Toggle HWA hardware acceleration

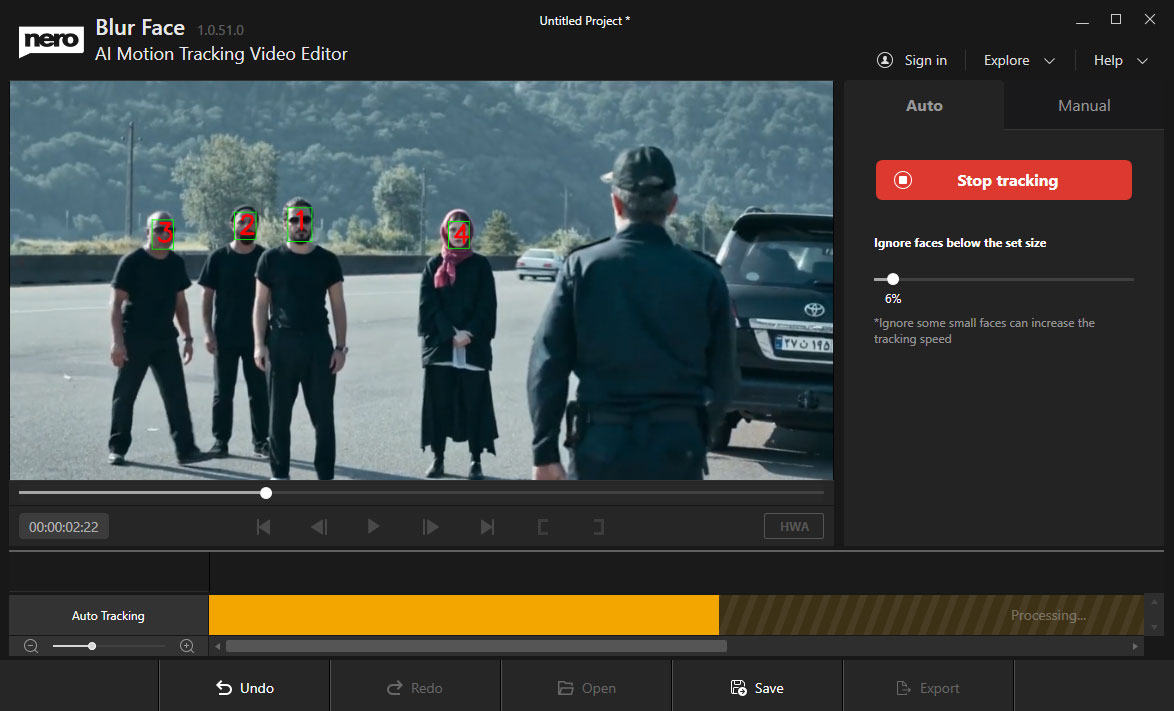click(x=794, y=527)
